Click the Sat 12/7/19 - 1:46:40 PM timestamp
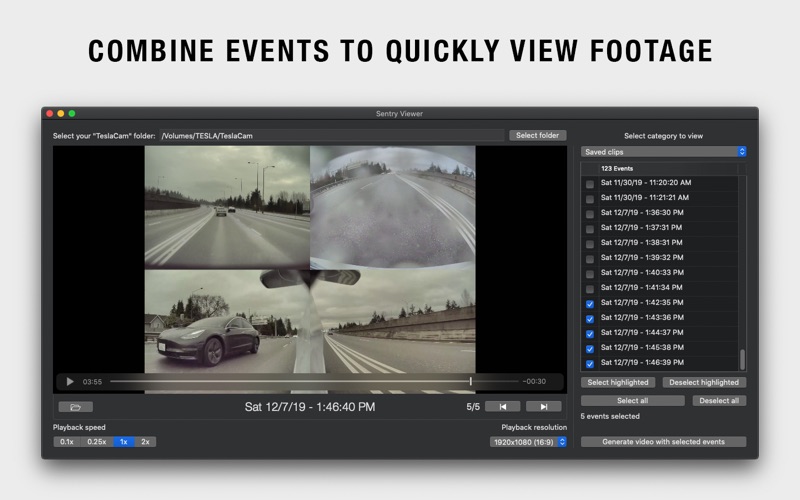 [310, 407]
